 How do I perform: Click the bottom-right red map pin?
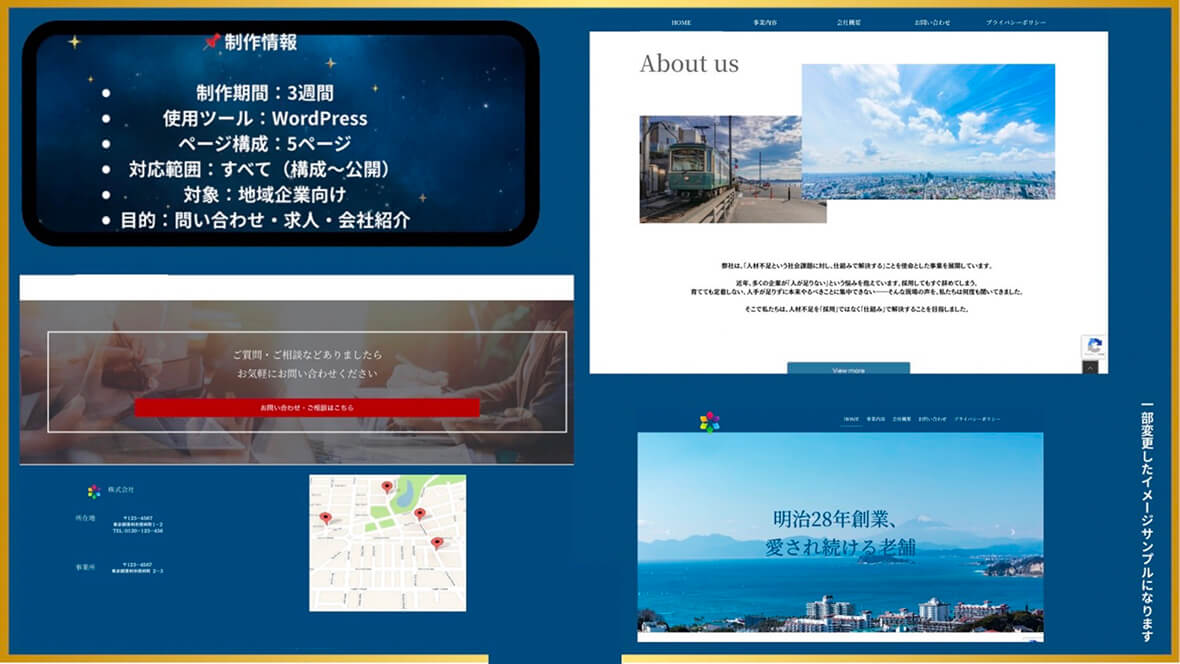[436, 543]
